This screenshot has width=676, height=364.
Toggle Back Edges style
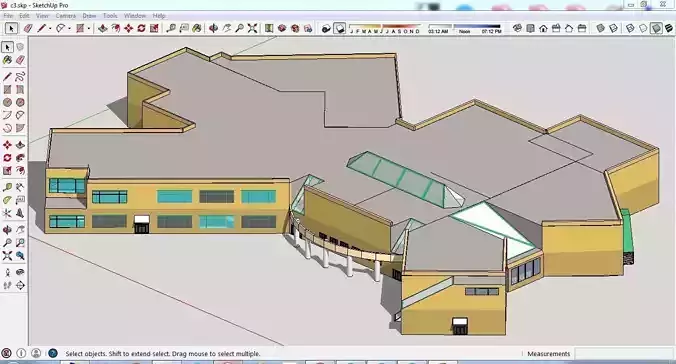[x=613, y=28]
